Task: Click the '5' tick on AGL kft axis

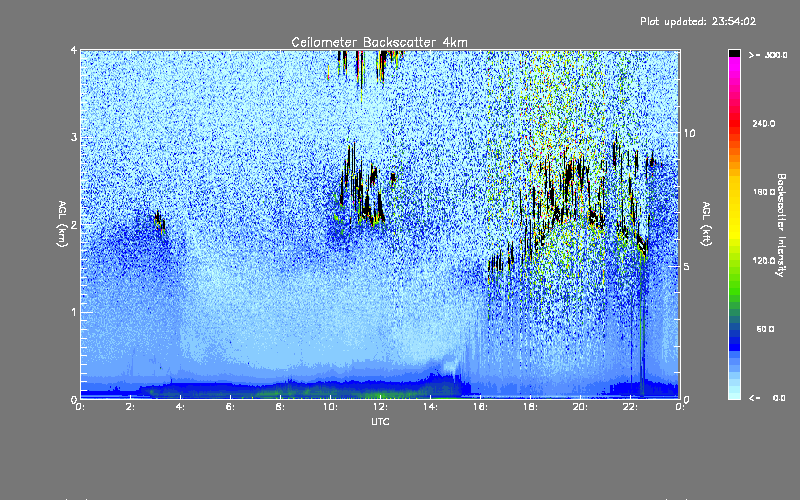Action: [x=687, y=267]
